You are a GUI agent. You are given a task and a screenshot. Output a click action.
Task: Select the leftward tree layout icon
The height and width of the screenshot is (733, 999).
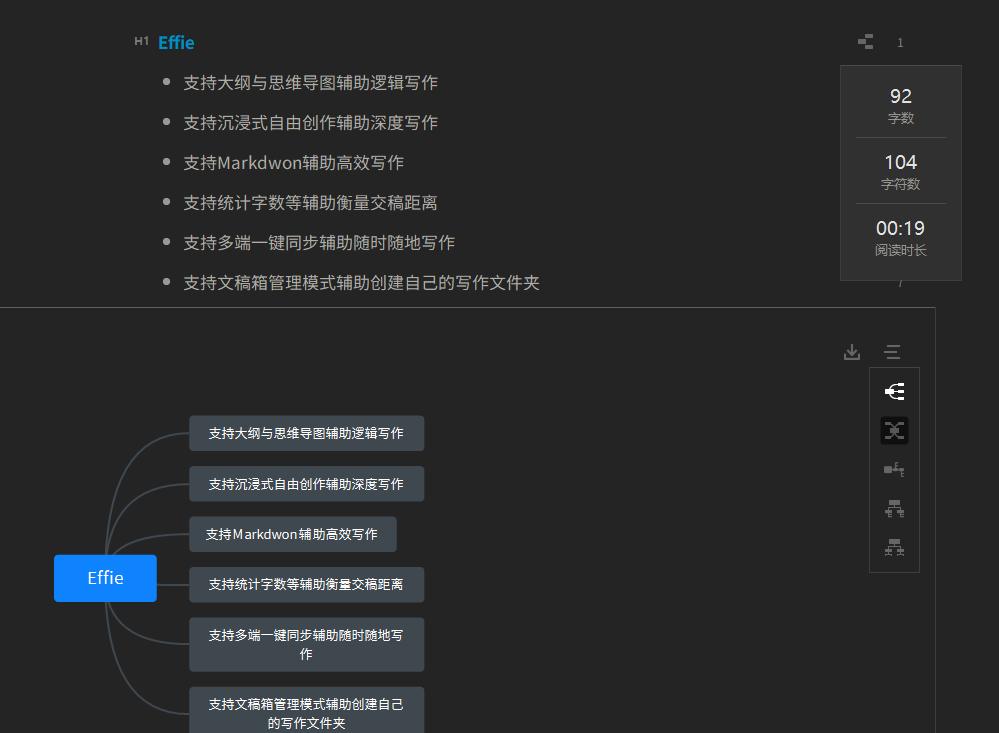click(x=894, y=469)
